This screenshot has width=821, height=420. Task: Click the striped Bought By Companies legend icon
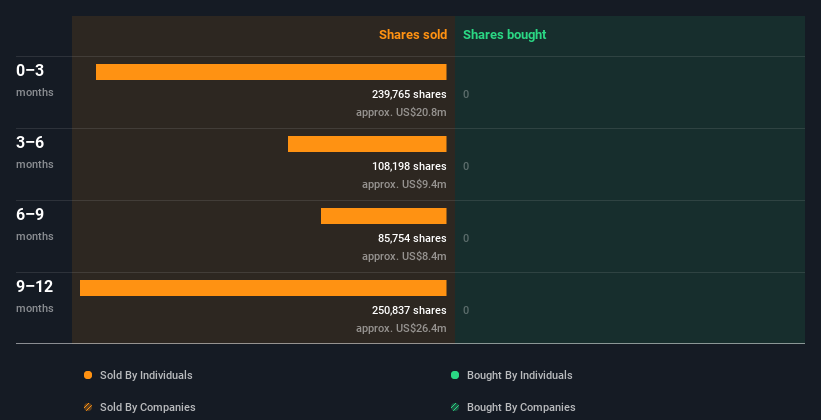(x=455, y=407)
